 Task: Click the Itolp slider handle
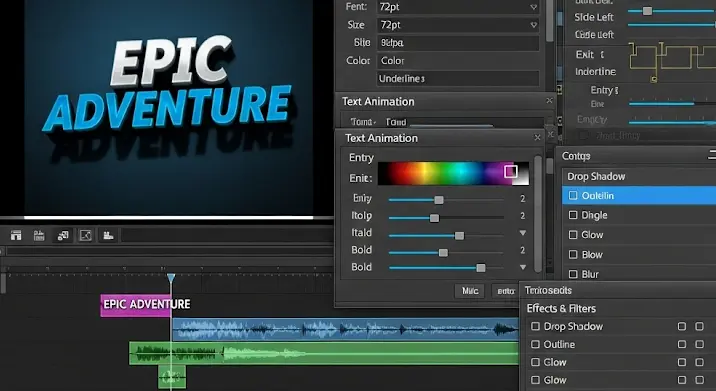(434, 218)
